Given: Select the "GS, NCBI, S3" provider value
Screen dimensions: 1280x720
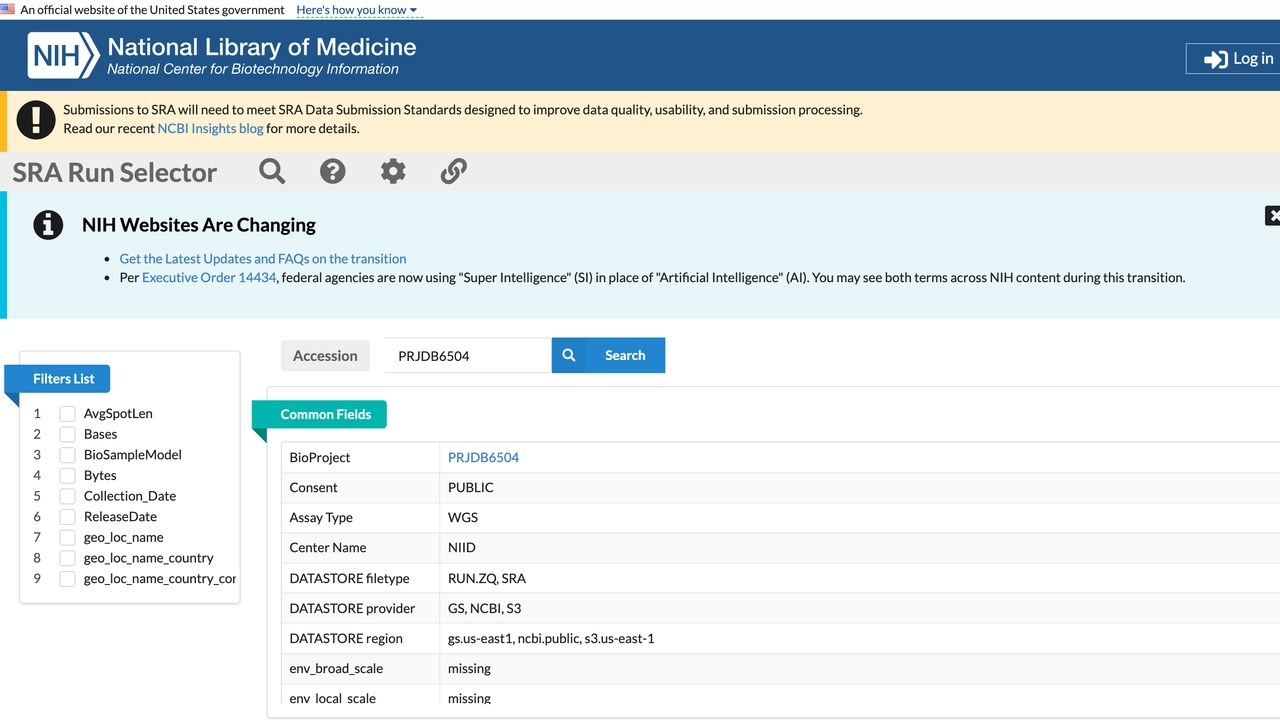Looking at the screenshot, I should pos(484,608).
